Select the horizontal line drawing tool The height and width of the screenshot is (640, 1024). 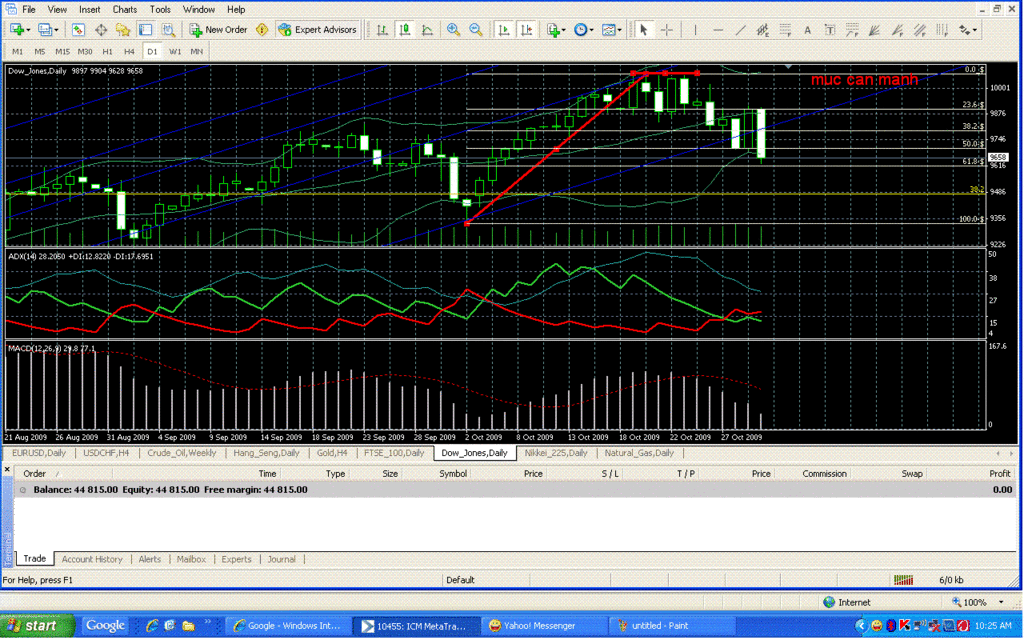pyautogui.click(x=718, y=30)
